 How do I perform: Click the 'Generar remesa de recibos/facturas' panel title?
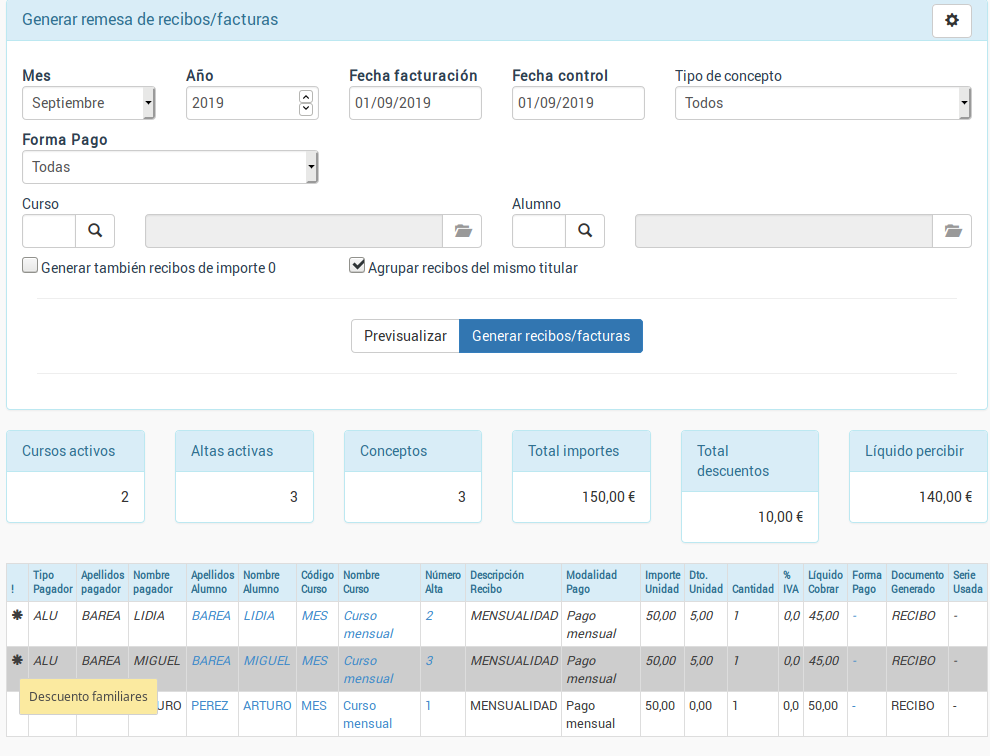click(x=150, y=20)
